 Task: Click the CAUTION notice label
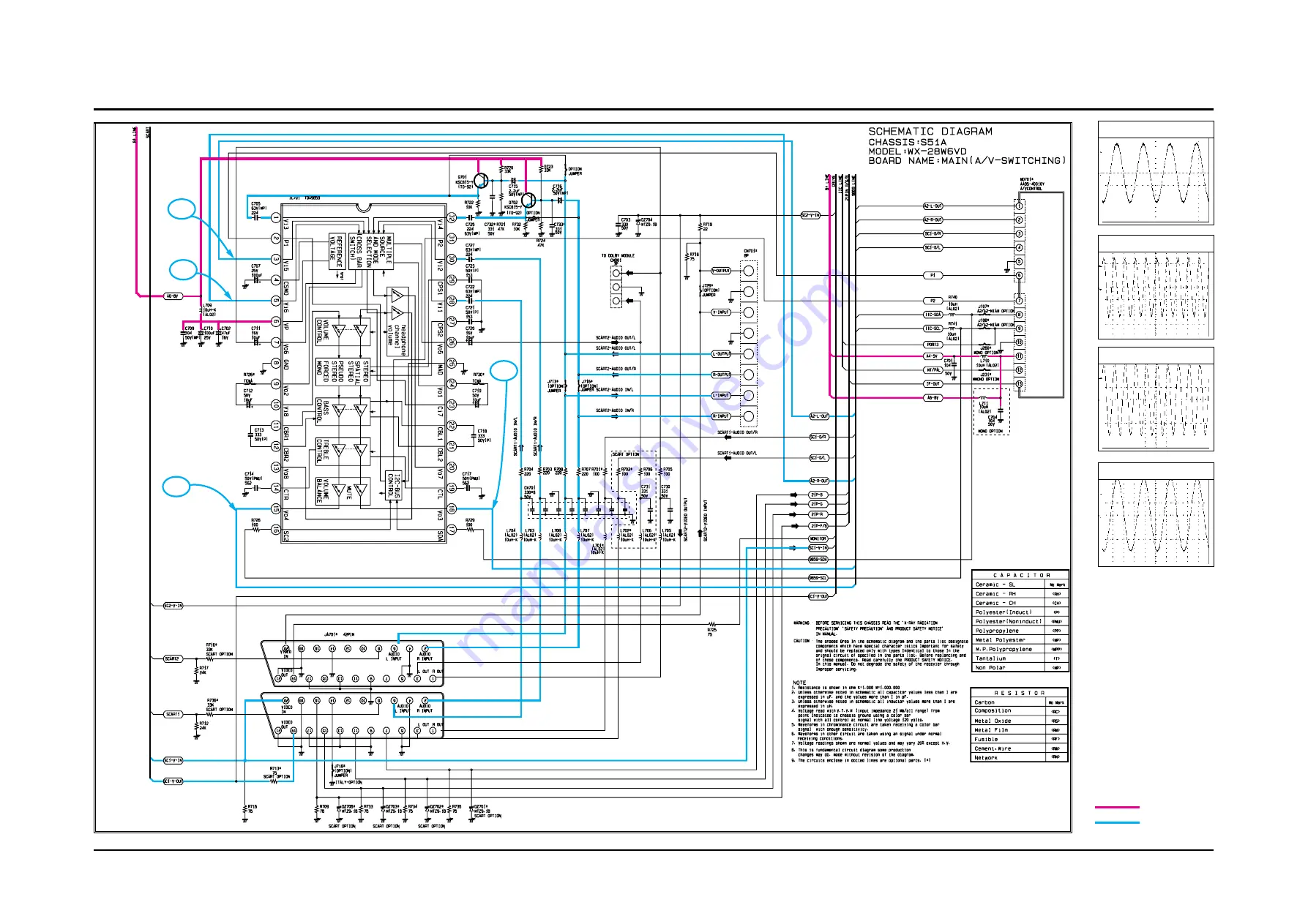(801, 641)
